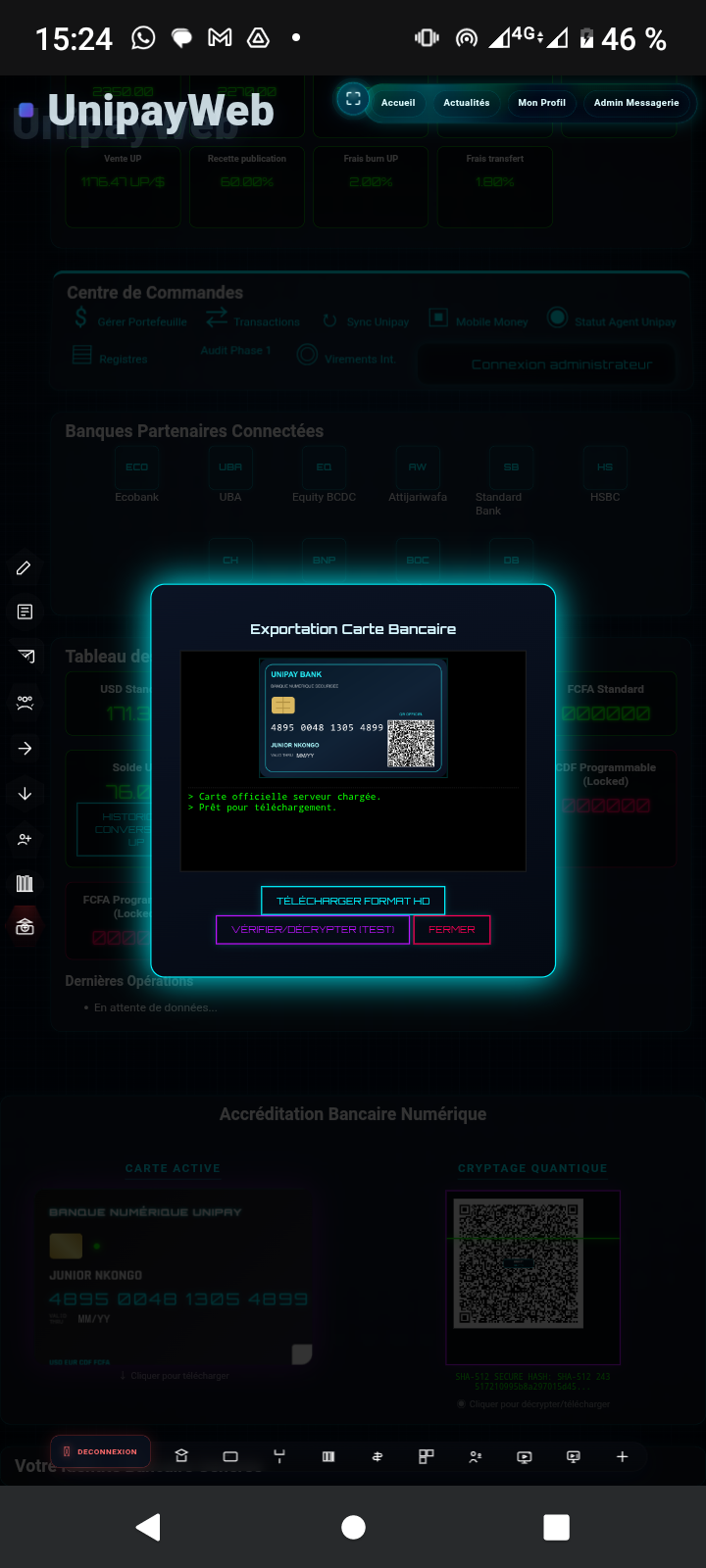Click the DECONNEXION button
The width and height of the screenshot is (706, 1568).
click(100, 1451)
